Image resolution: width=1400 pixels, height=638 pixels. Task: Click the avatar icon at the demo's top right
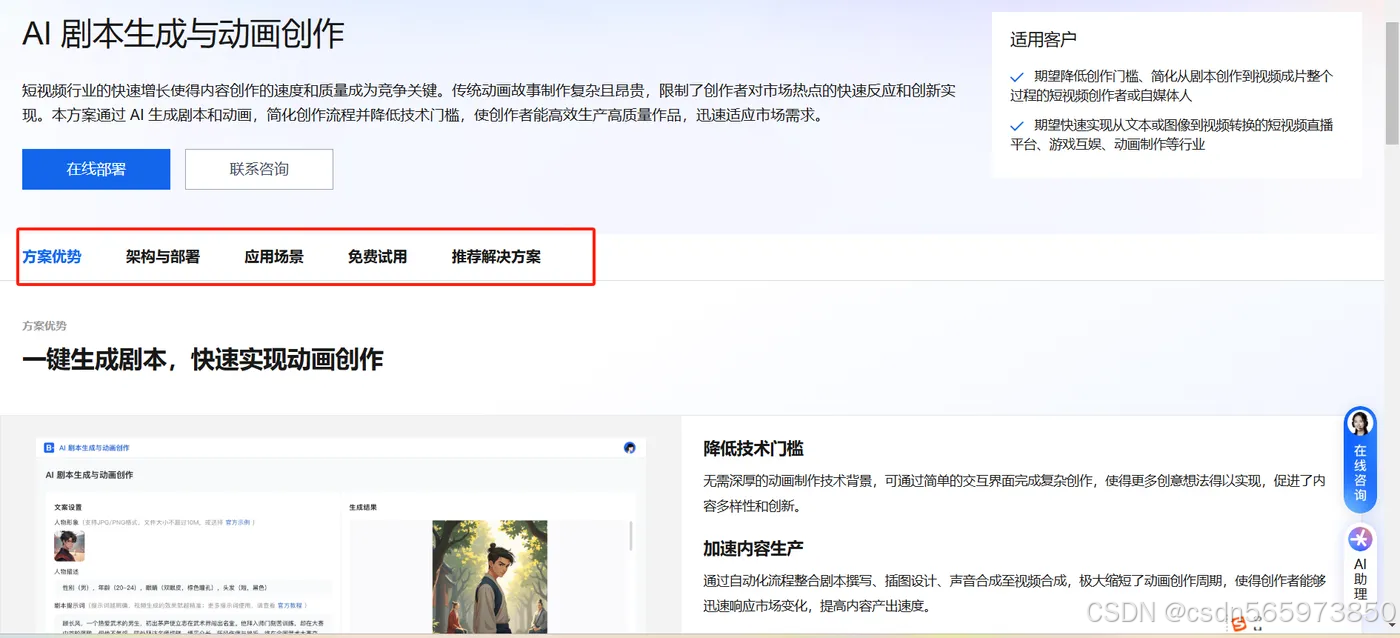630,448
